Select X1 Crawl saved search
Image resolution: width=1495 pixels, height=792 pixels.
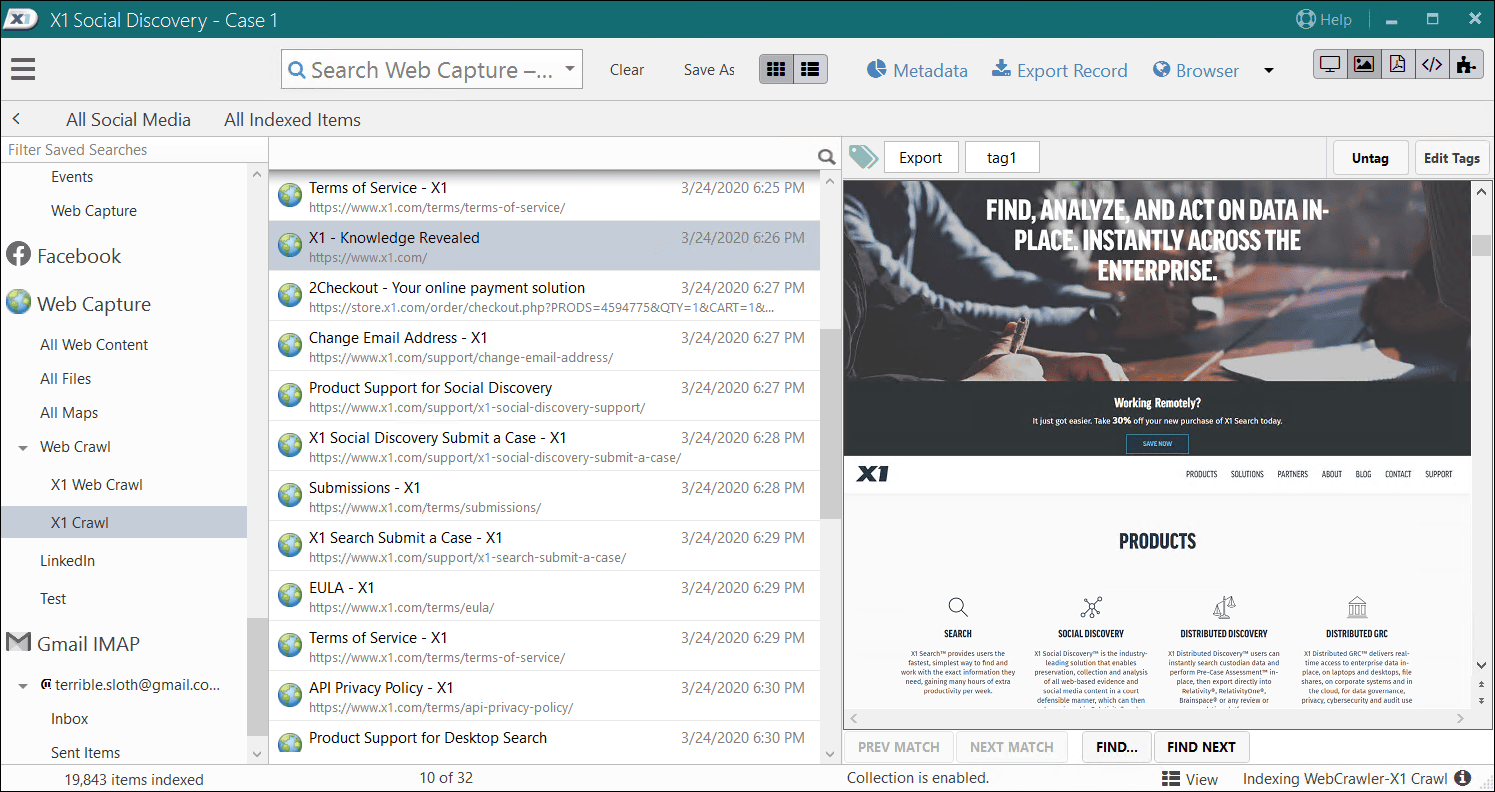coord(124,523)
